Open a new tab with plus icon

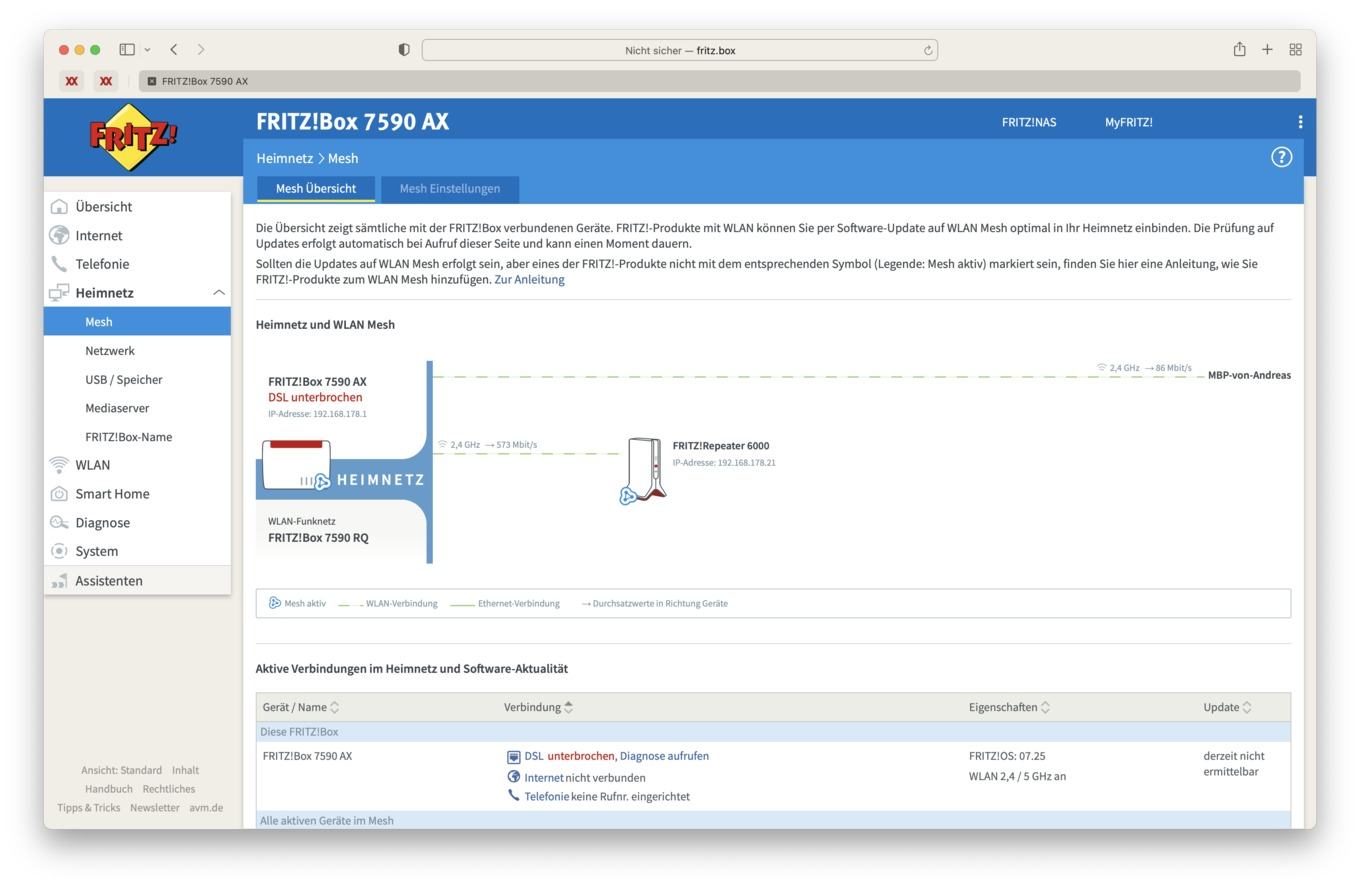coord(1267,49)
